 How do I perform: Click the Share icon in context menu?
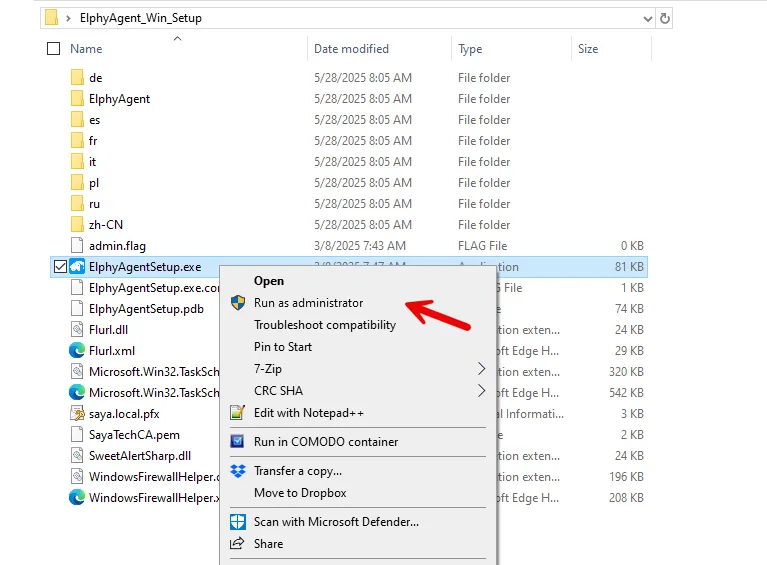[x=237, y=543]
